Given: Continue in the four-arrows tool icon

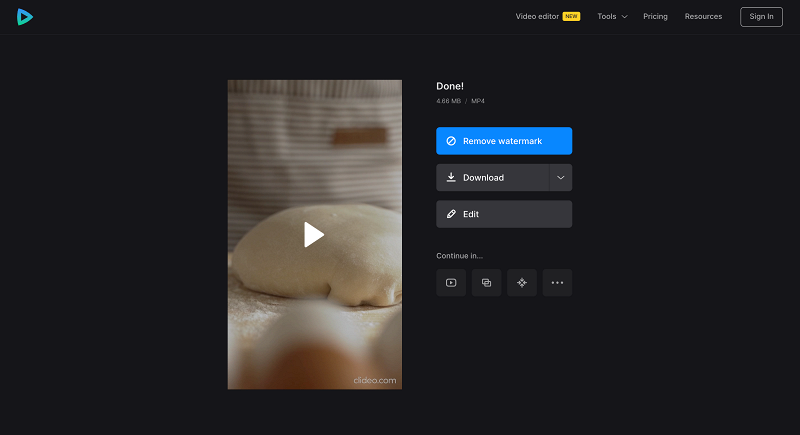Looking at the screenshot, I should pos(522,283).
